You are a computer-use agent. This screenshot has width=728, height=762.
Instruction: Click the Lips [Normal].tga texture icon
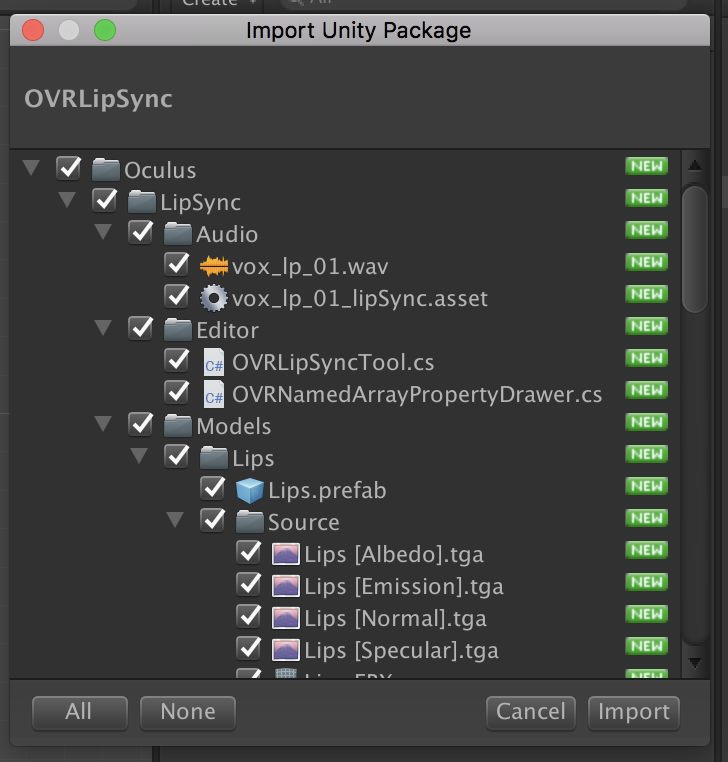click(x=285, y=618)
